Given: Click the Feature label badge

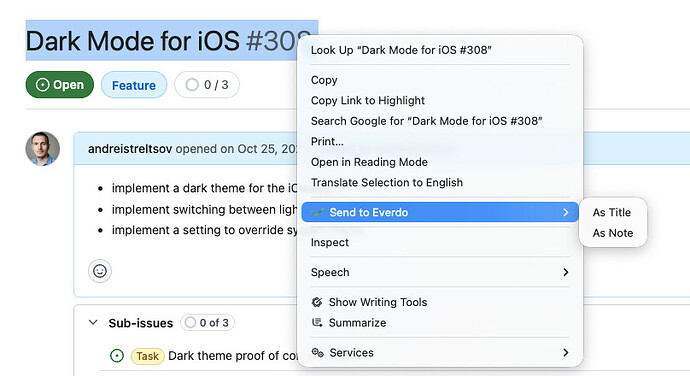Looking at the screenshot, I should pos(134,85).
